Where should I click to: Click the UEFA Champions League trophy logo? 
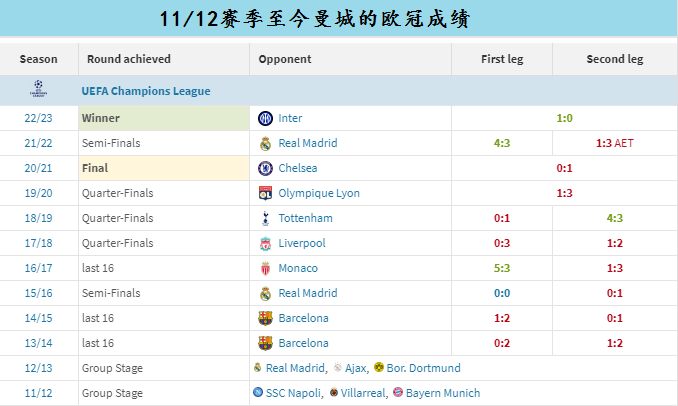38,91
